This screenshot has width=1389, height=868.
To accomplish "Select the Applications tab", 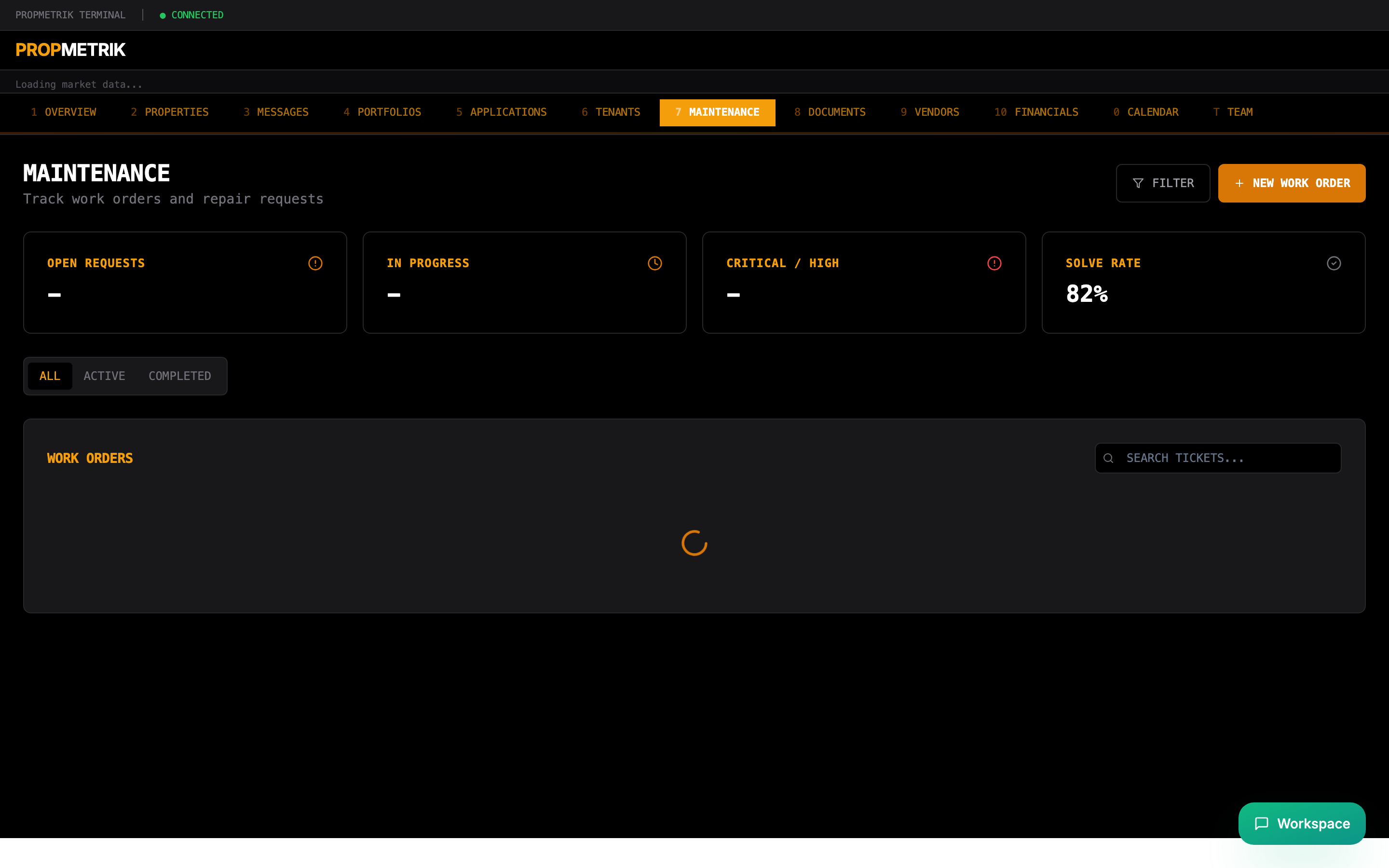I will click(x=502, y=112).
